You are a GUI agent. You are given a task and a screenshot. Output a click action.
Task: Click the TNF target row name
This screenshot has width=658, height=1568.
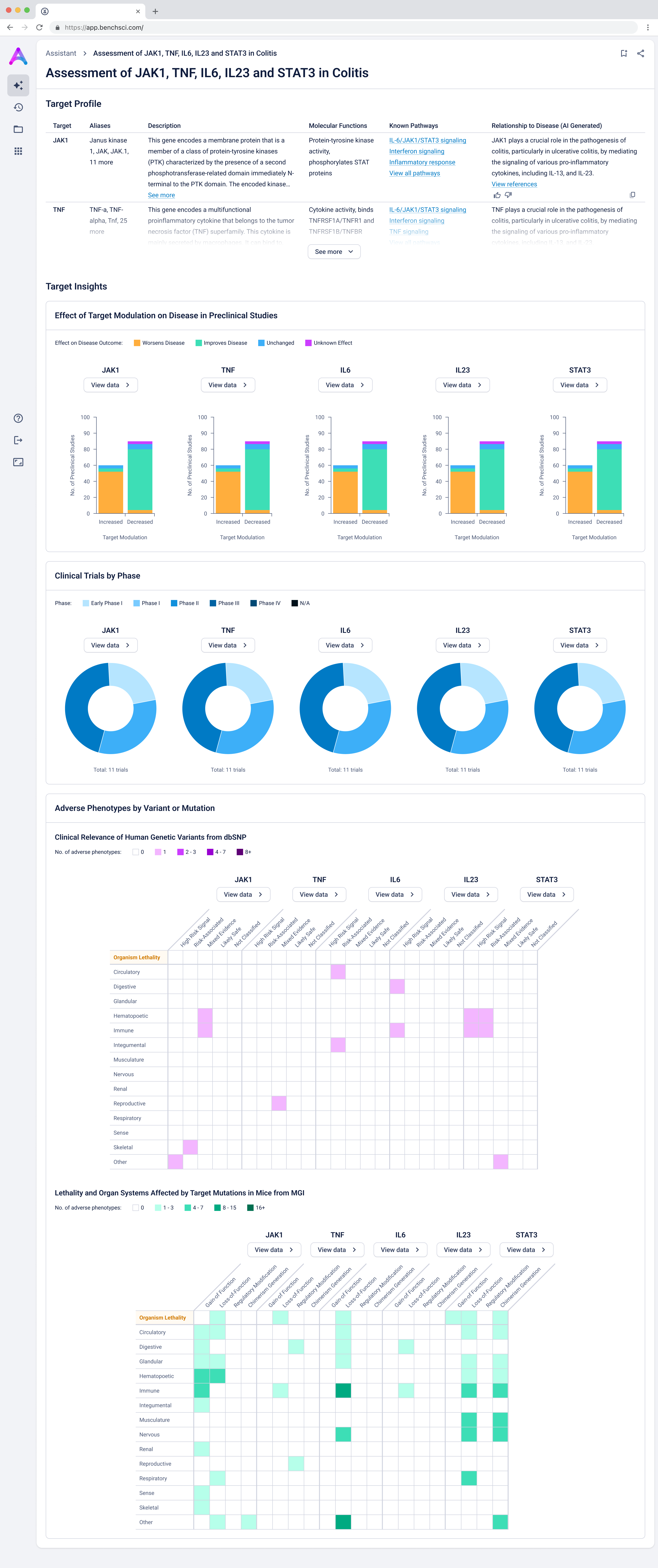(59, 210)
